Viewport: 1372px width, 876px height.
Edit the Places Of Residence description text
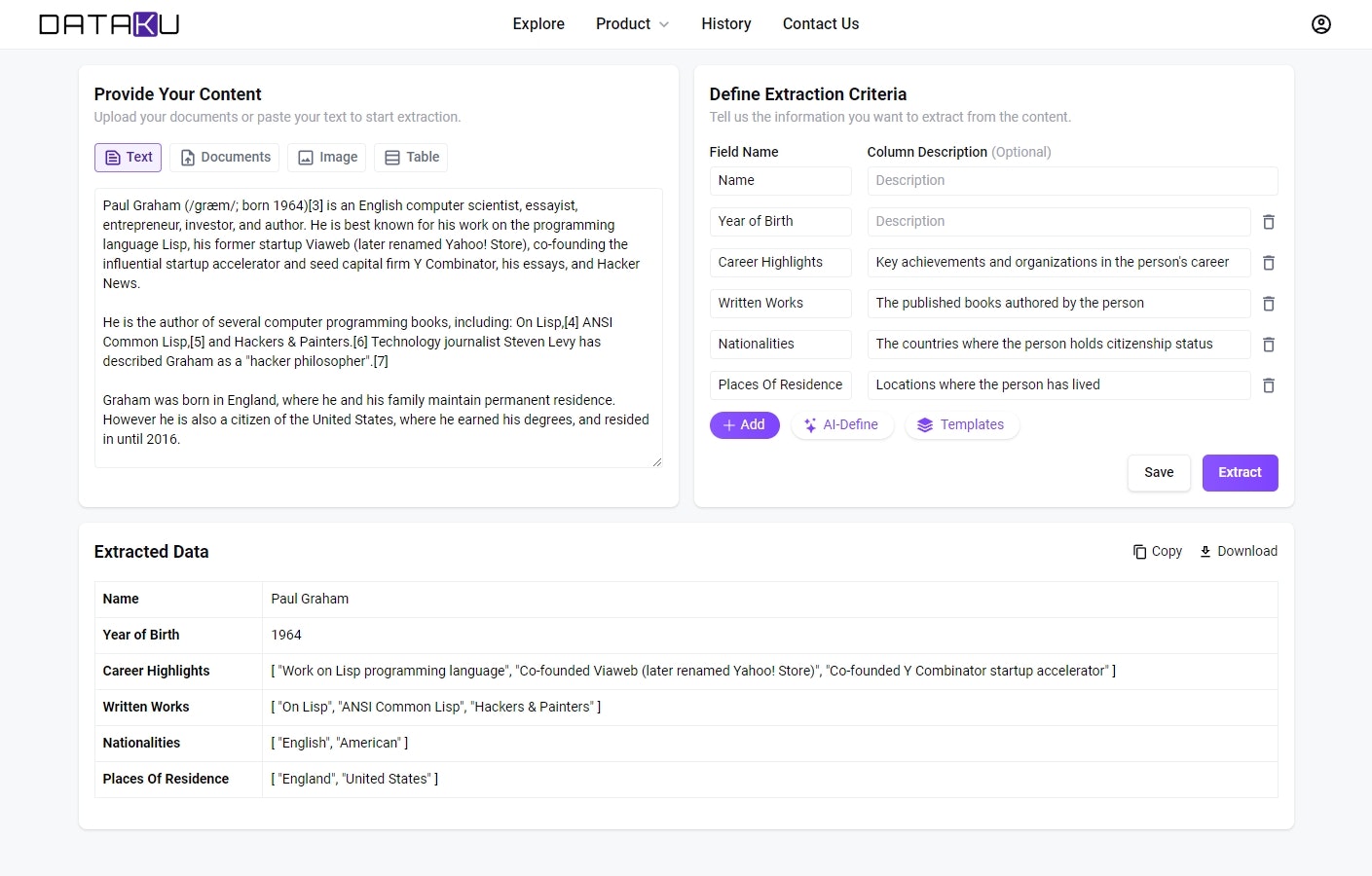(x=1058, y=385)
